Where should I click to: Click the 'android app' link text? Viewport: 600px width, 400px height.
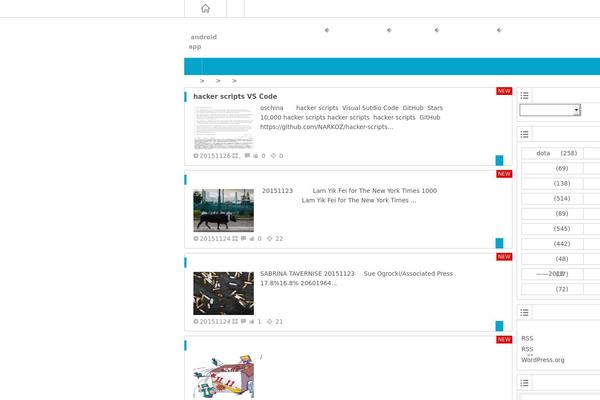coord(203,42)
